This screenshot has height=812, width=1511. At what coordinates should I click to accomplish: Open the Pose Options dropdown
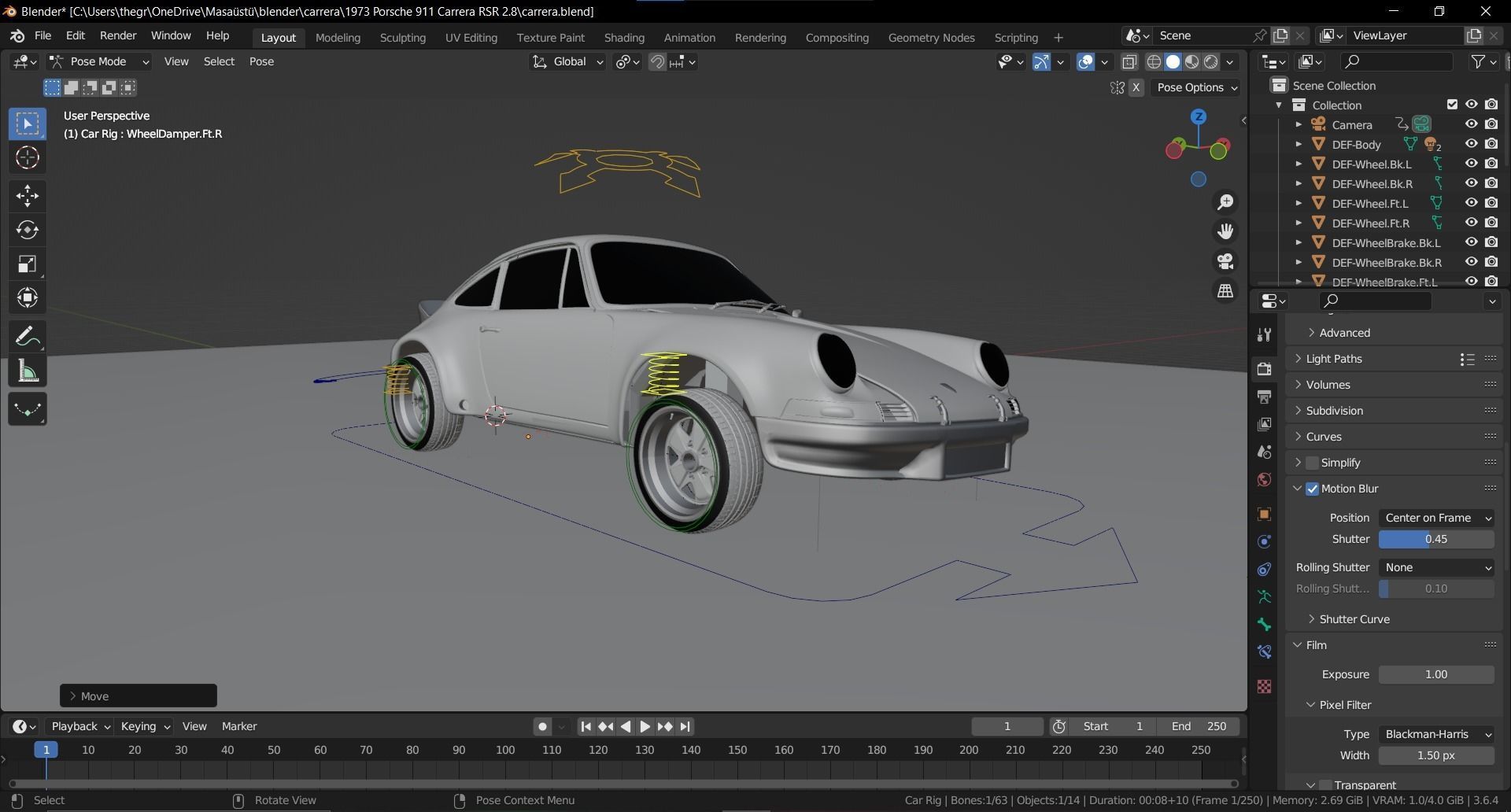1196,87
